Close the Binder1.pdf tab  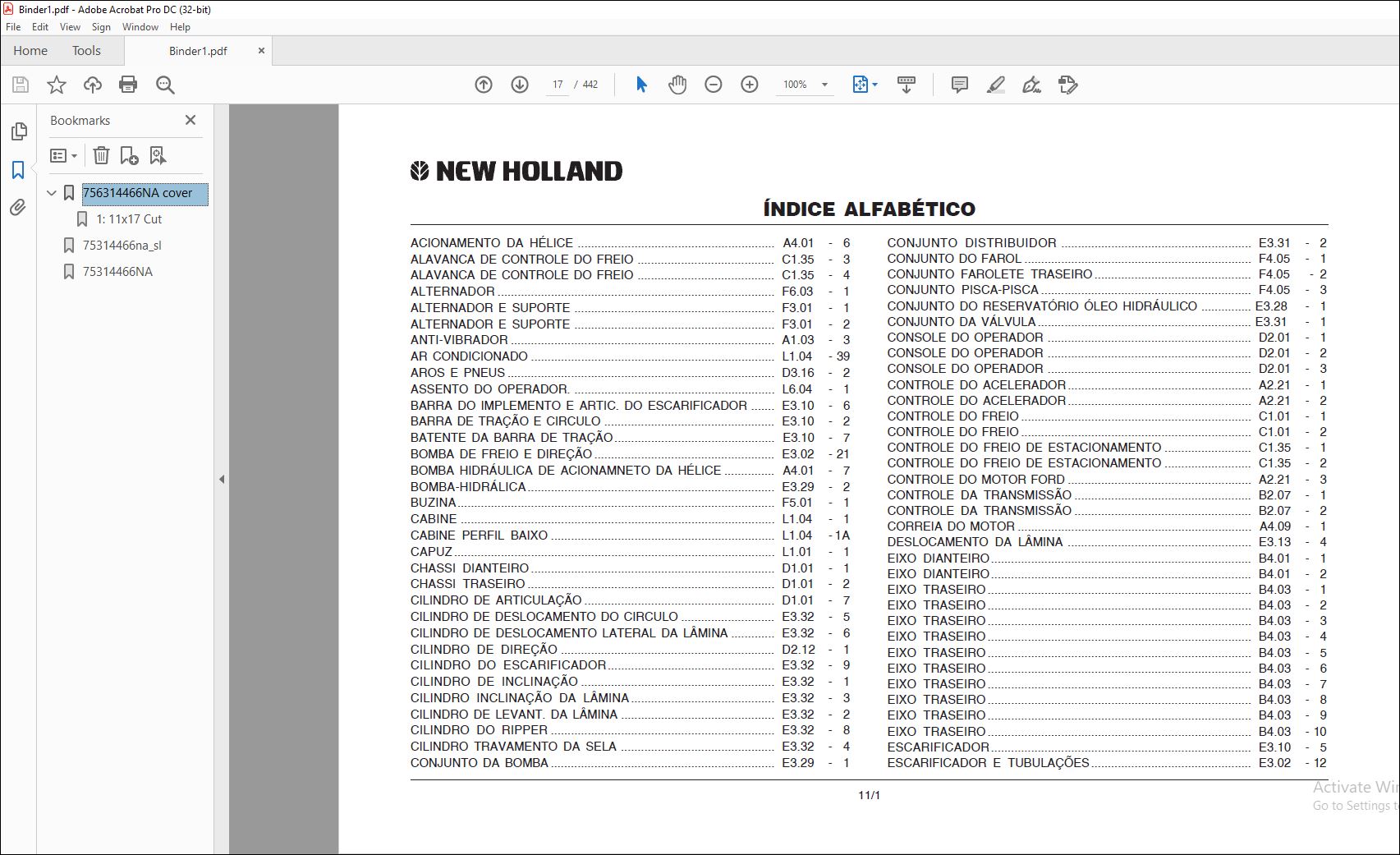pyautogui.click(x=261, y=51)
